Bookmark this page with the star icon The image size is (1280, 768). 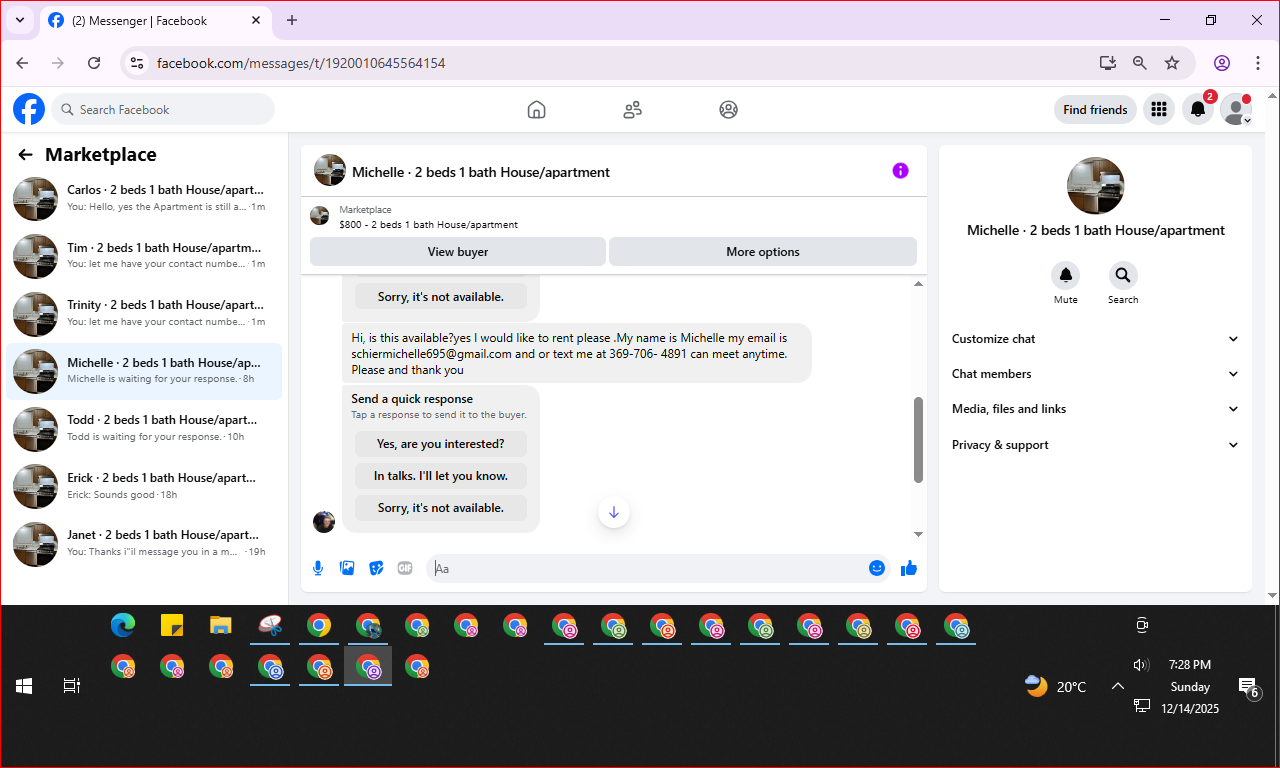coord(1172,63)
